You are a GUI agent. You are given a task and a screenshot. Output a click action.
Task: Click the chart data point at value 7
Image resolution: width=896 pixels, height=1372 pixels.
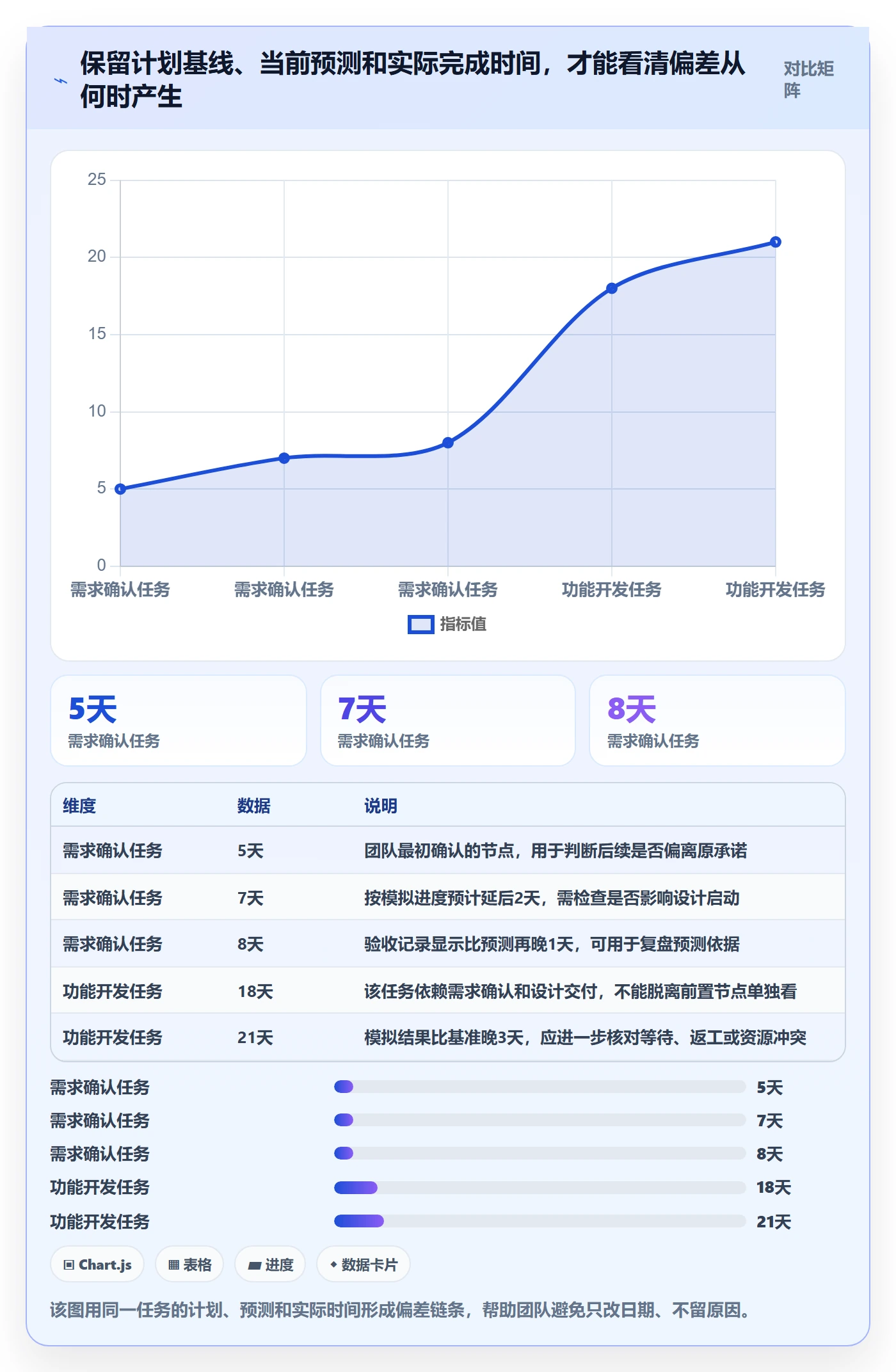tap(284, 458)
